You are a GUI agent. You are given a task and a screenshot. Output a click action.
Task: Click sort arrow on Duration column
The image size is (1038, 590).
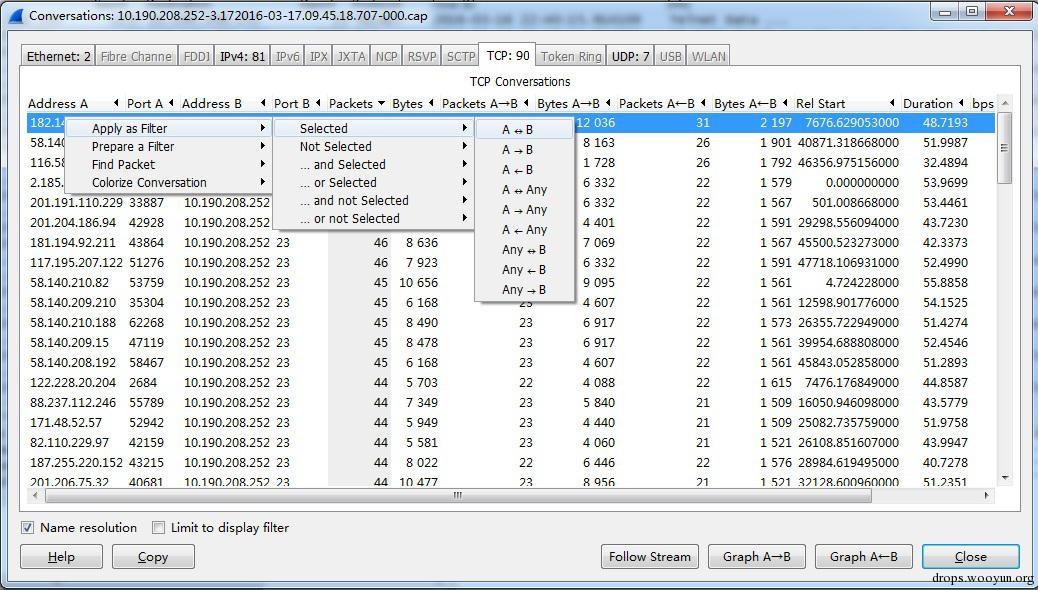pos(961,103)
